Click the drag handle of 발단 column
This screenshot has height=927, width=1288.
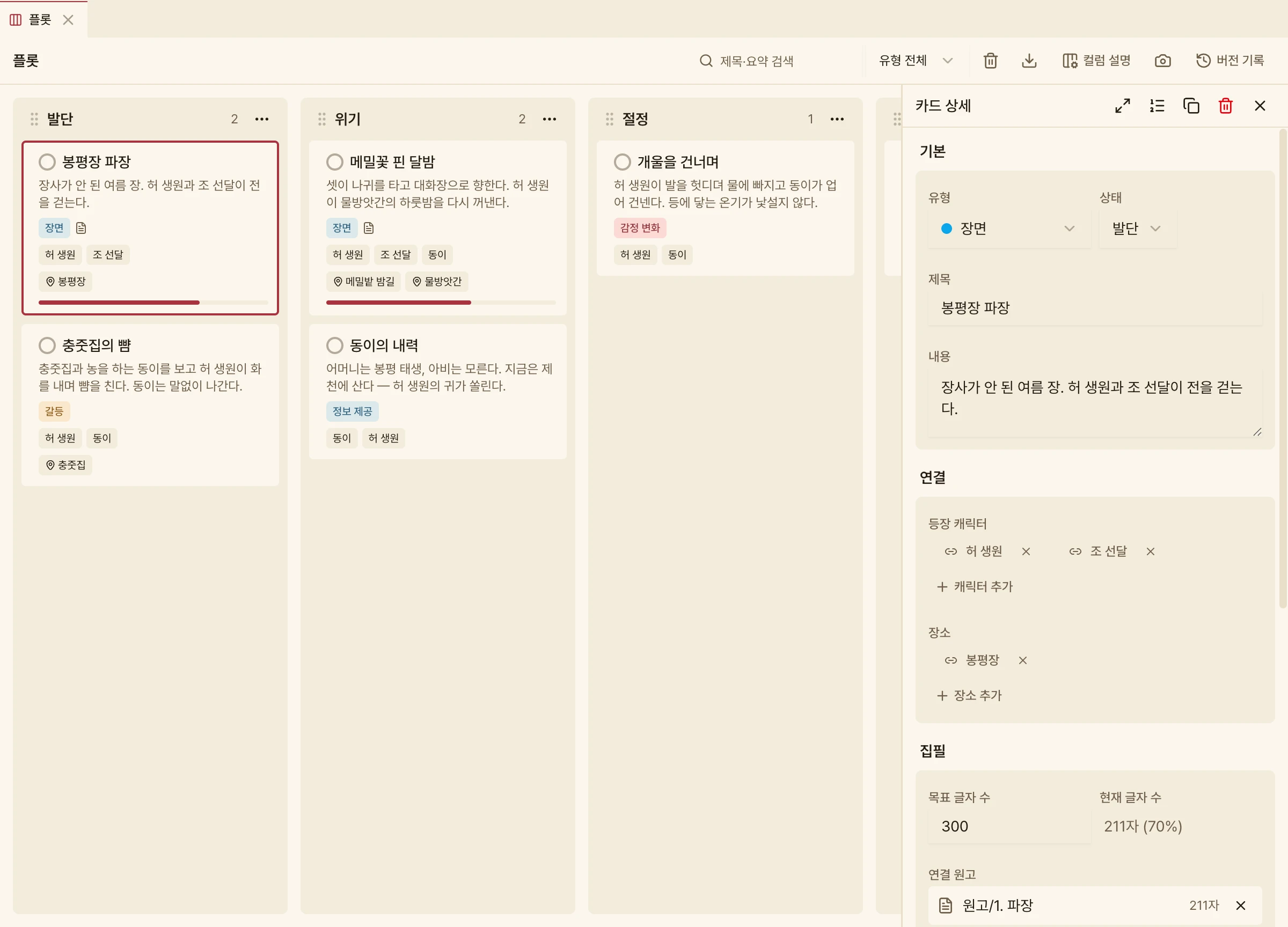pos(34,119)
